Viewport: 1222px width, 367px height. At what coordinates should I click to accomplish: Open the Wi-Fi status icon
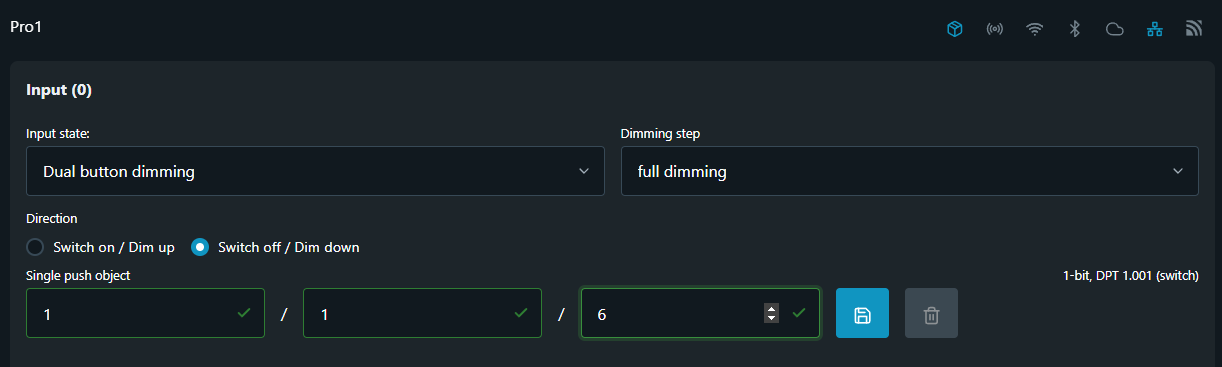click(1034, 29)
